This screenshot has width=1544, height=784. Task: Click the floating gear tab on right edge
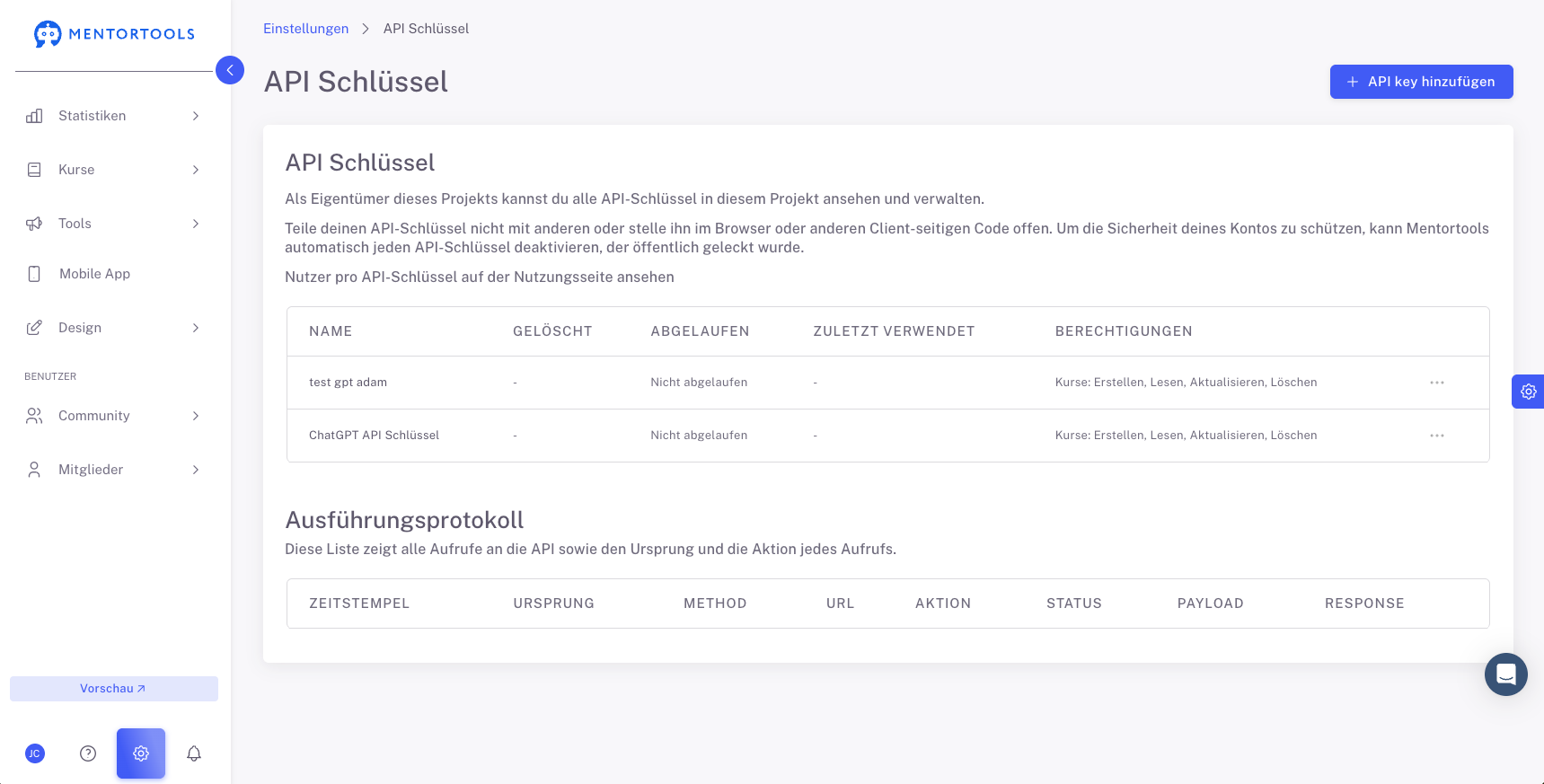tap(1528, 392)
